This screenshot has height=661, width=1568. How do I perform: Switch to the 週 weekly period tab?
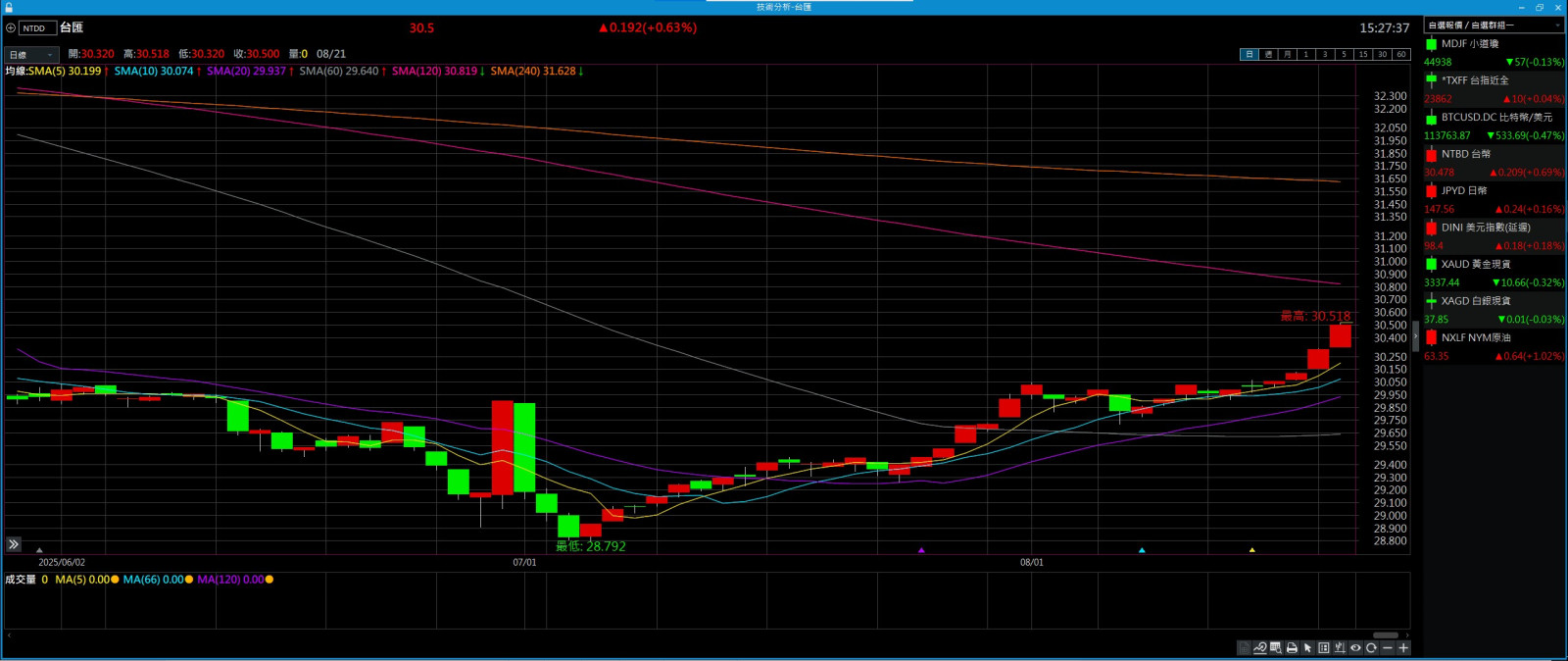1268,54
